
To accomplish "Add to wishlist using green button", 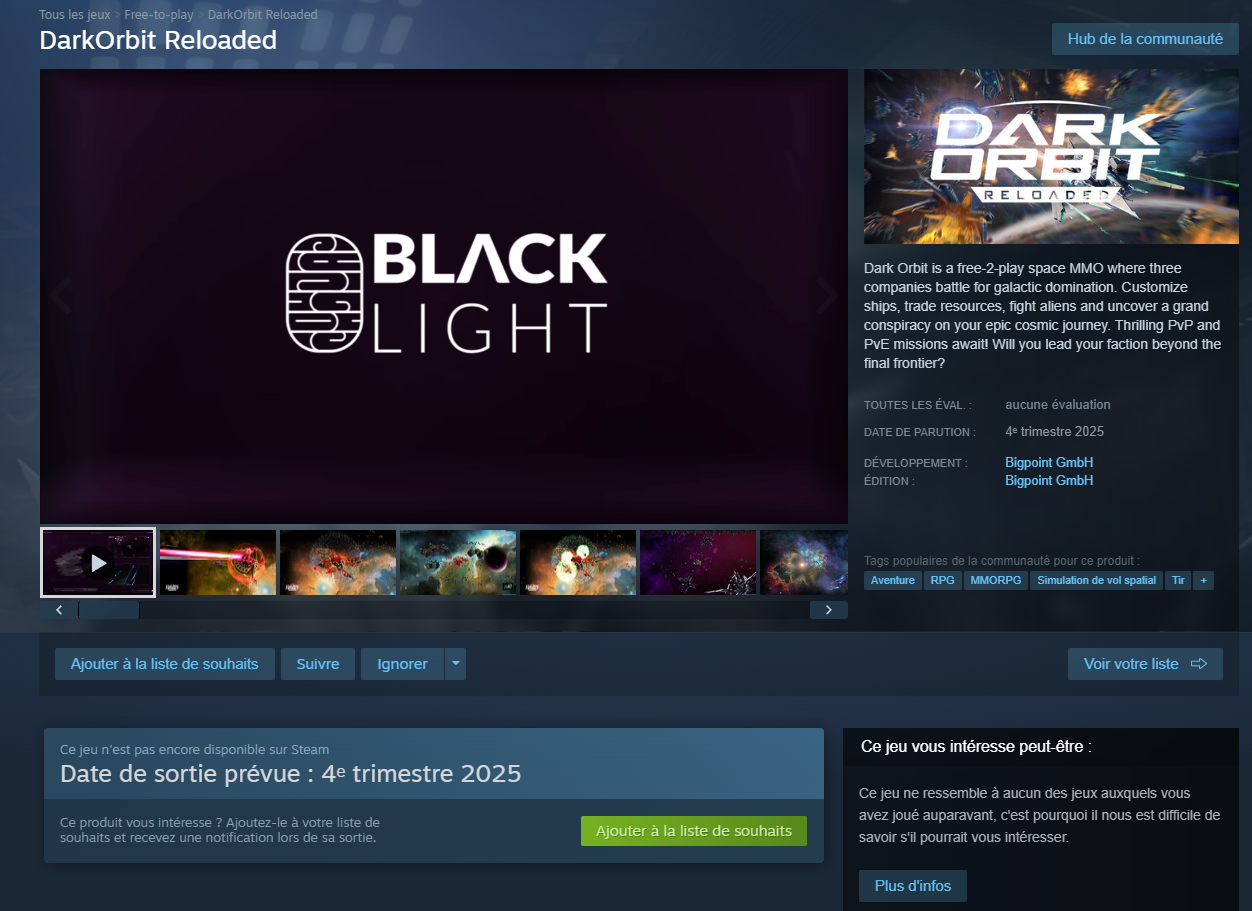I will tap(694, 831).
